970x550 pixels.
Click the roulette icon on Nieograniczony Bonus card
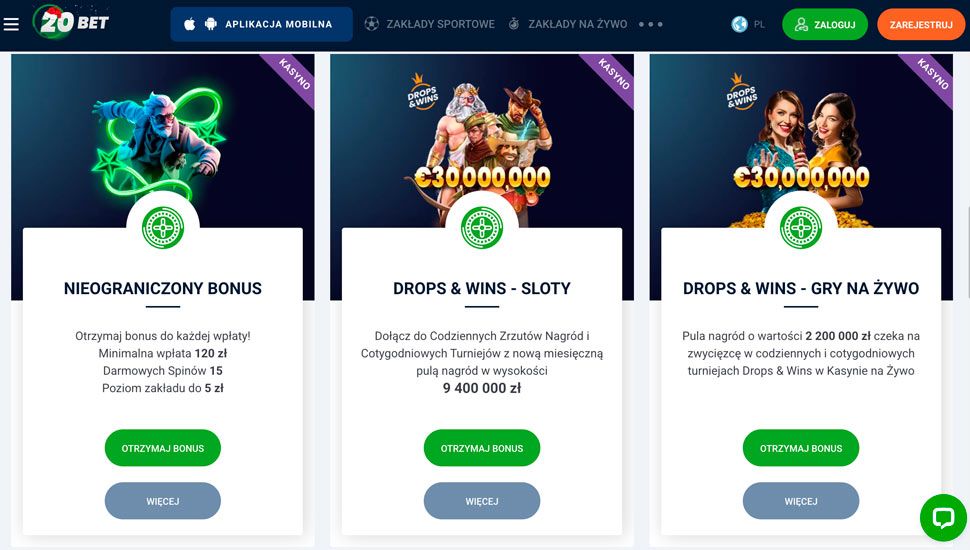(x=163, y=228)
